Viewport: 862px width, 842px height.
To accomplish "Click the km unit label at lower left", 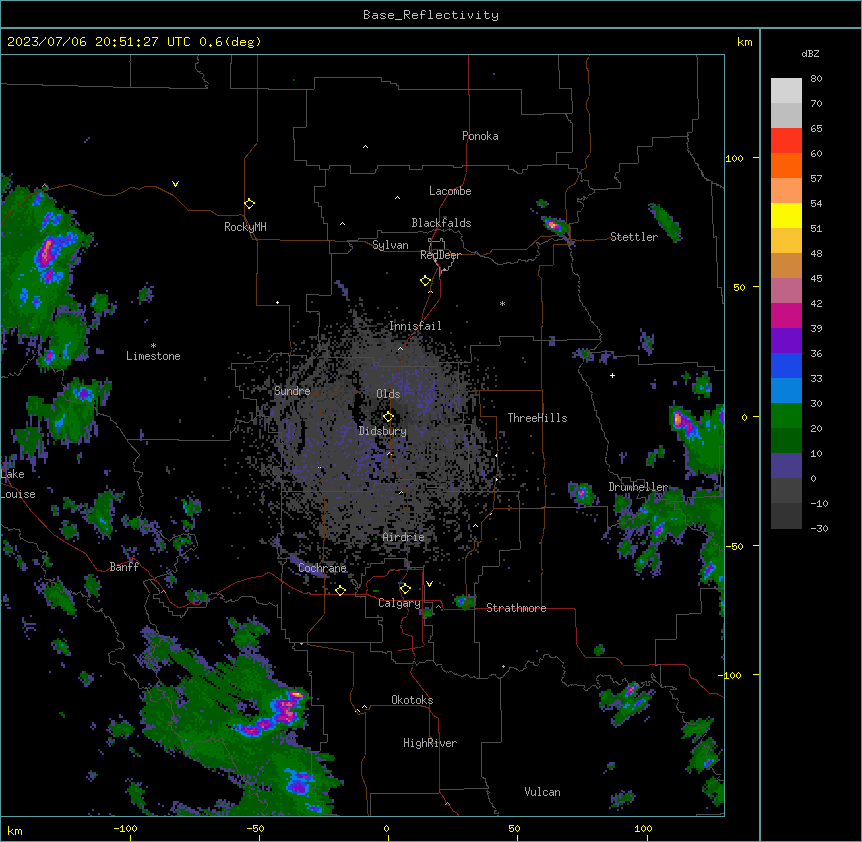I will click(15, 830).
